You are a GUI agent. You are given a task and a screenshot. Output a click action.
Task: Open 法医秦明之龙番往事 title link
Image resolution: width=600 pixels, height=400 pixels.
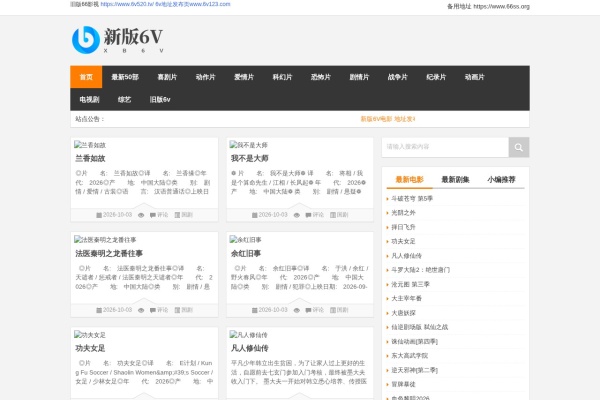coord(109,253)
